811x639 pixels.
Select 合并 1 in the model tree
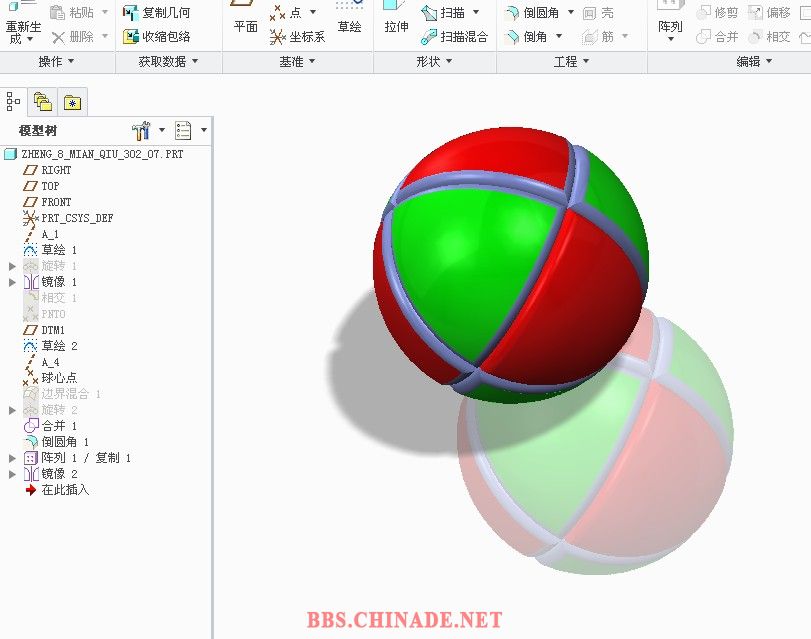pos(51,426)
